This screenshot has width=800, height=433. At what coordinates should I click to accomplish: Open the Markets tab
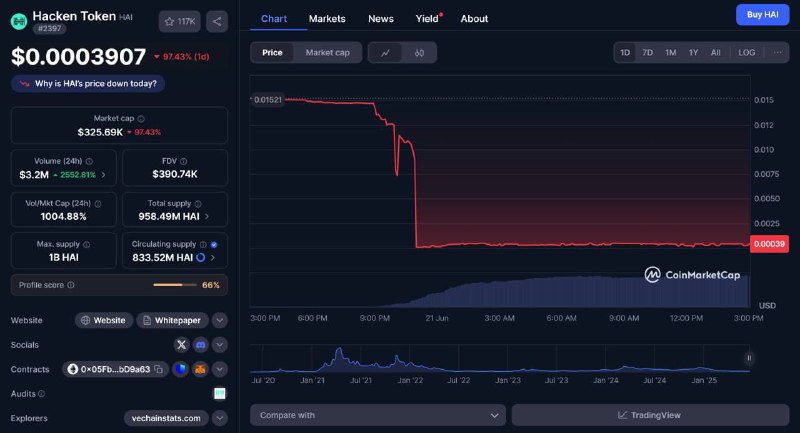pyautogui.click(x=327, y=19)
